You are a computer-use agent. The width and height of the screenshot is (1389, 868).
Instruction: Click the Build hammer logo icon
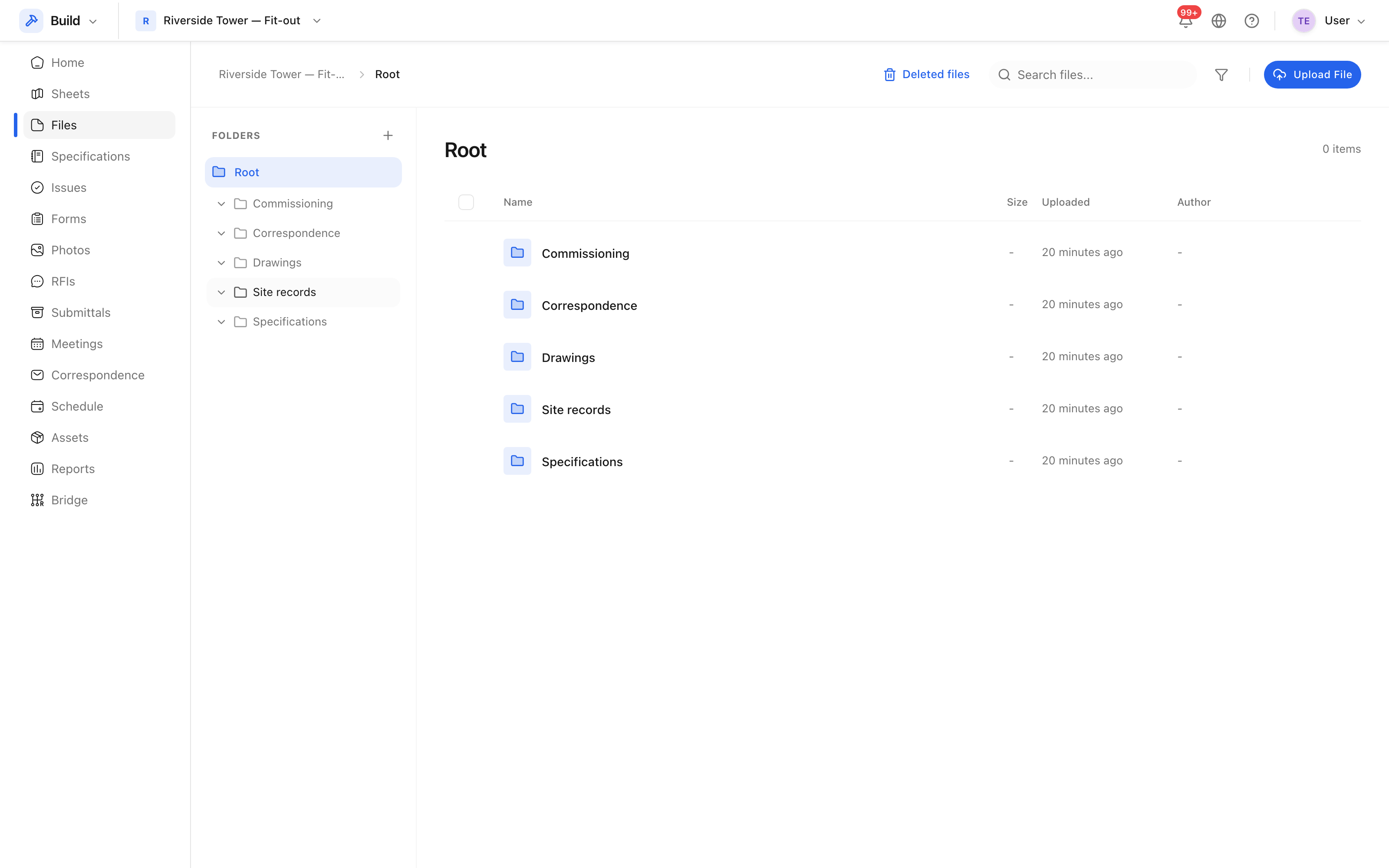tap(31, 21)
